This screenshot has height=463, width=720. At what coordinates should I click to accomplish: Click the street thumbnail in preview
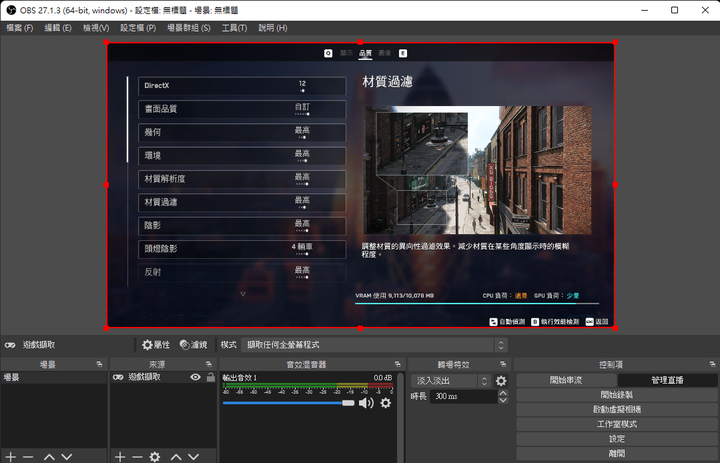tap(478, 170)
